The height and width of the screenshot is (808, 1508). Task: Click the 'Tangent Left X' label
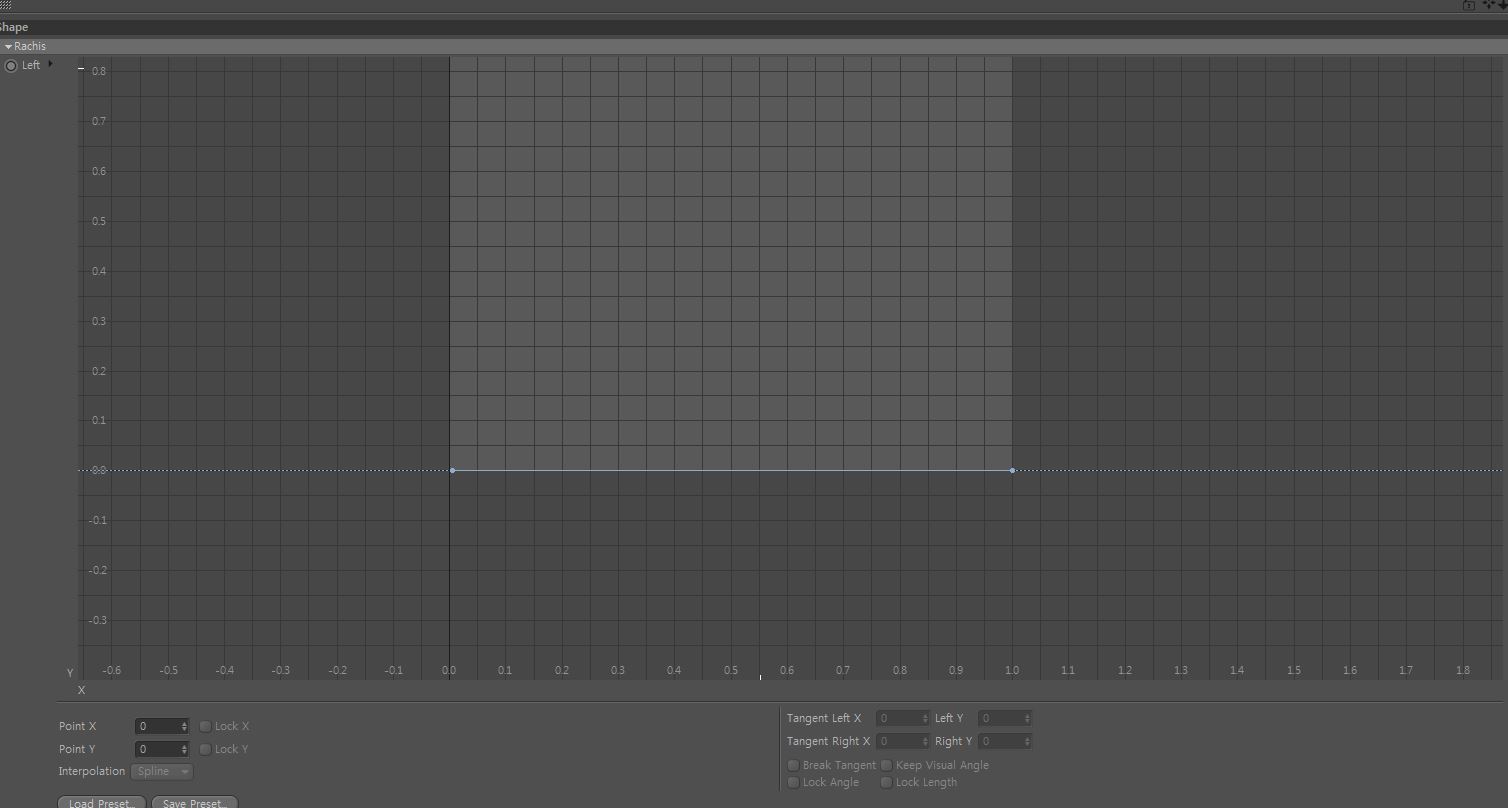(x=824, y=718)
